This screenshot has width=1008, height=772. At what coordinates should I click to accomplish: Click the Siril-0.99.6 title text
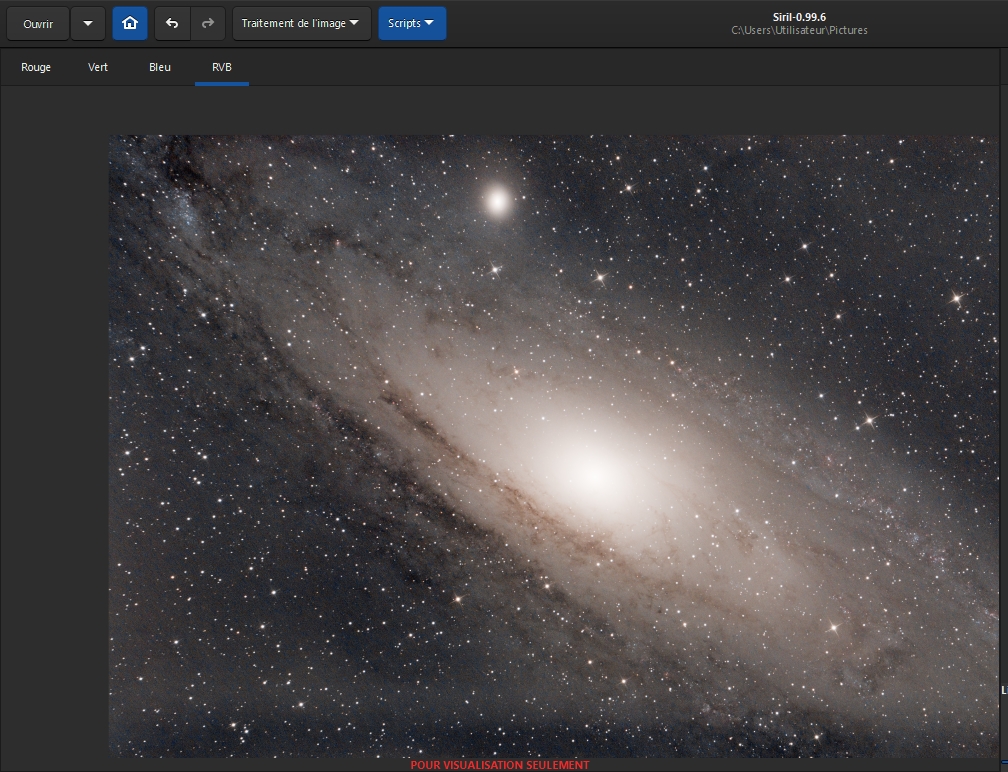click(799, 17)
